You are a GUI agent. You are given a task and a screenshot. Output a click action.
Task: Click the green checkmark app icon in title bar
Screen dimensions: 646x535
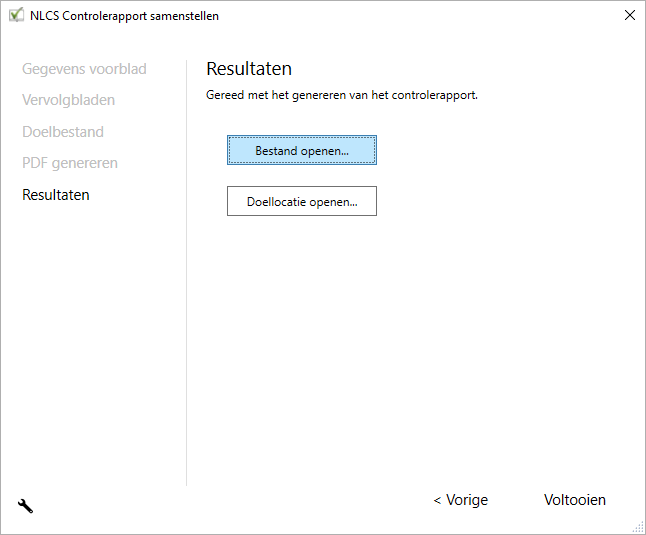point(16,15)
